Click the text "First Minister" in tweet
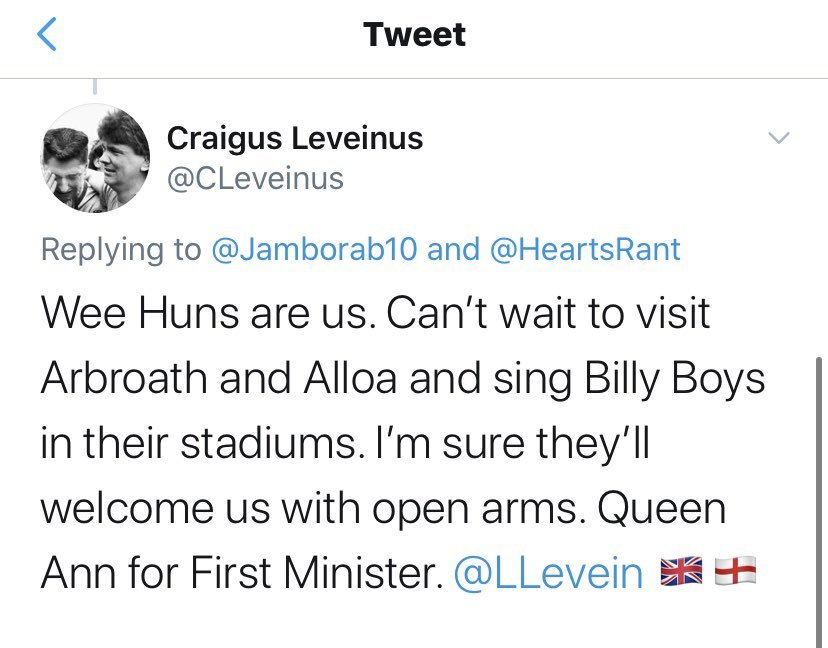The height and width of the screenshot is (648, 828). pos(314,573)
